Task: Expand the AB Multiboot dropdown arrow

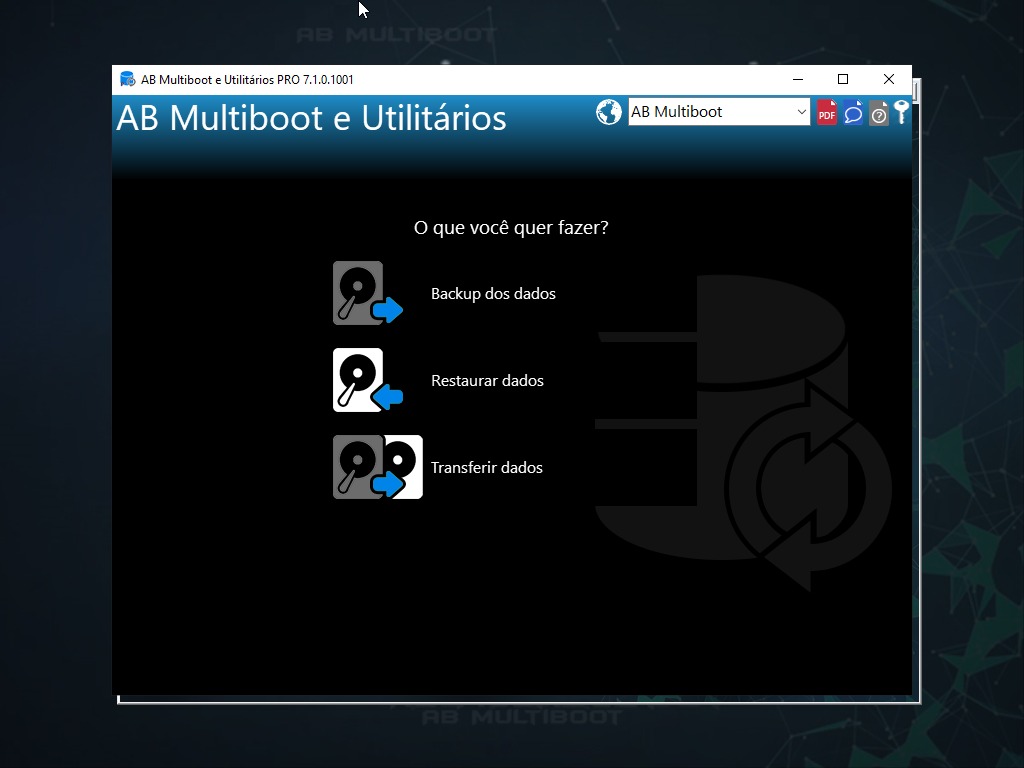Action: click(x=801, y=112)
